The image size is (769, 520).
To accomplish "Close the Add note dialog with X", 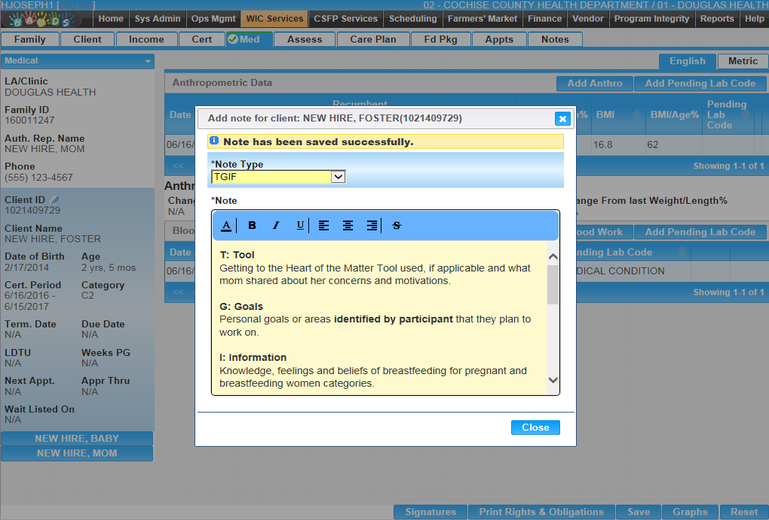I will click(x=562, y=118).
